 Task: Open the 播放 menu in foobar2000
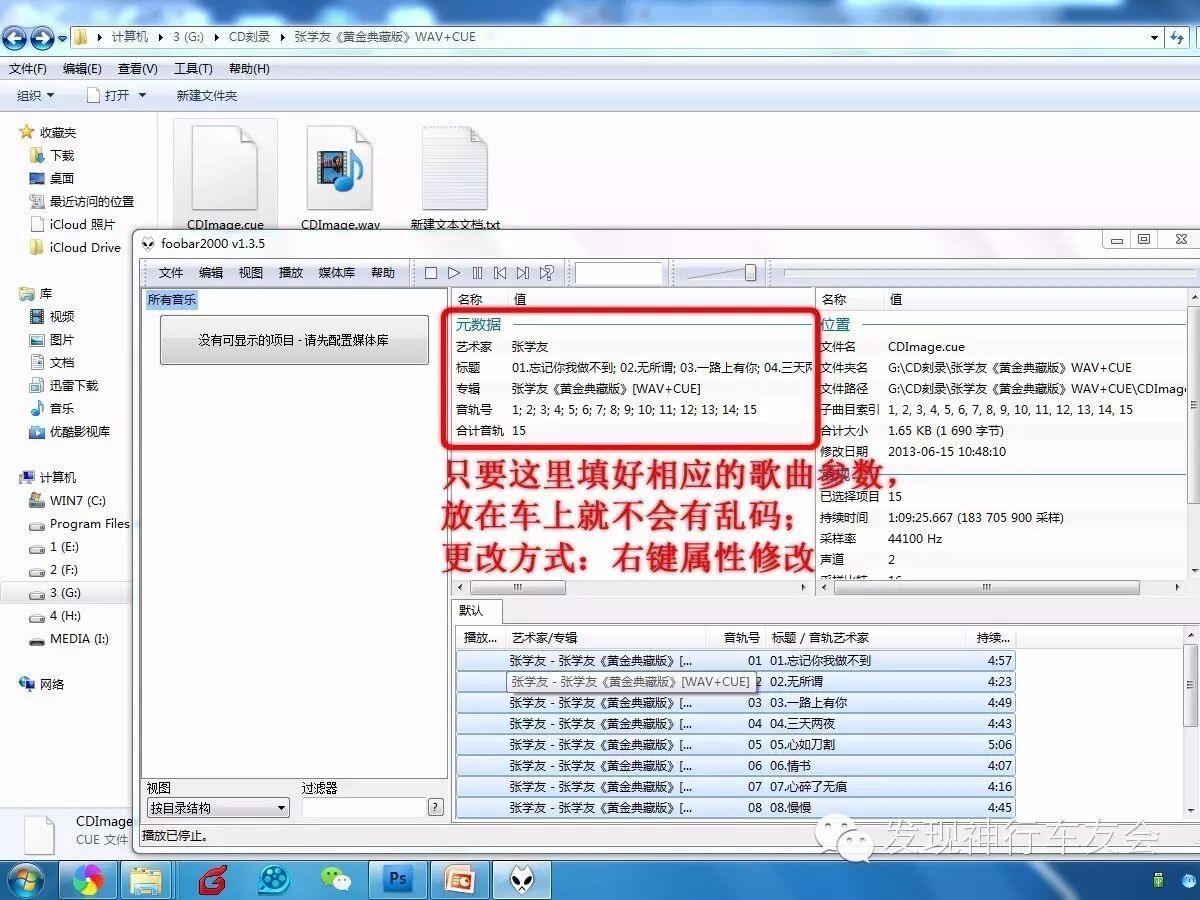pyautogui.click(x=291, y=273)
